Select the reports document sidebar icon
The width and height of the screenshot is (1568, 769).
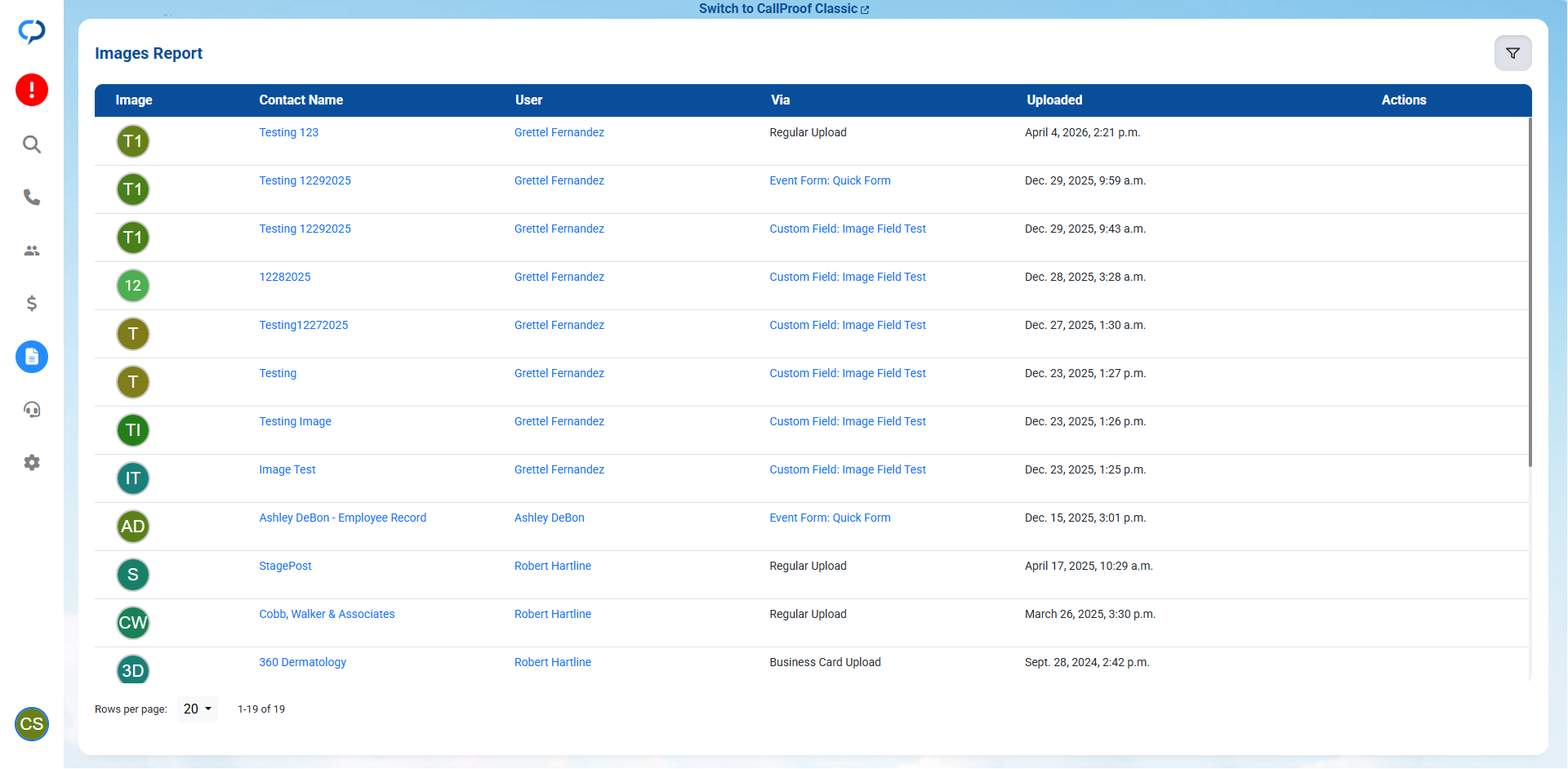[32, 357]
